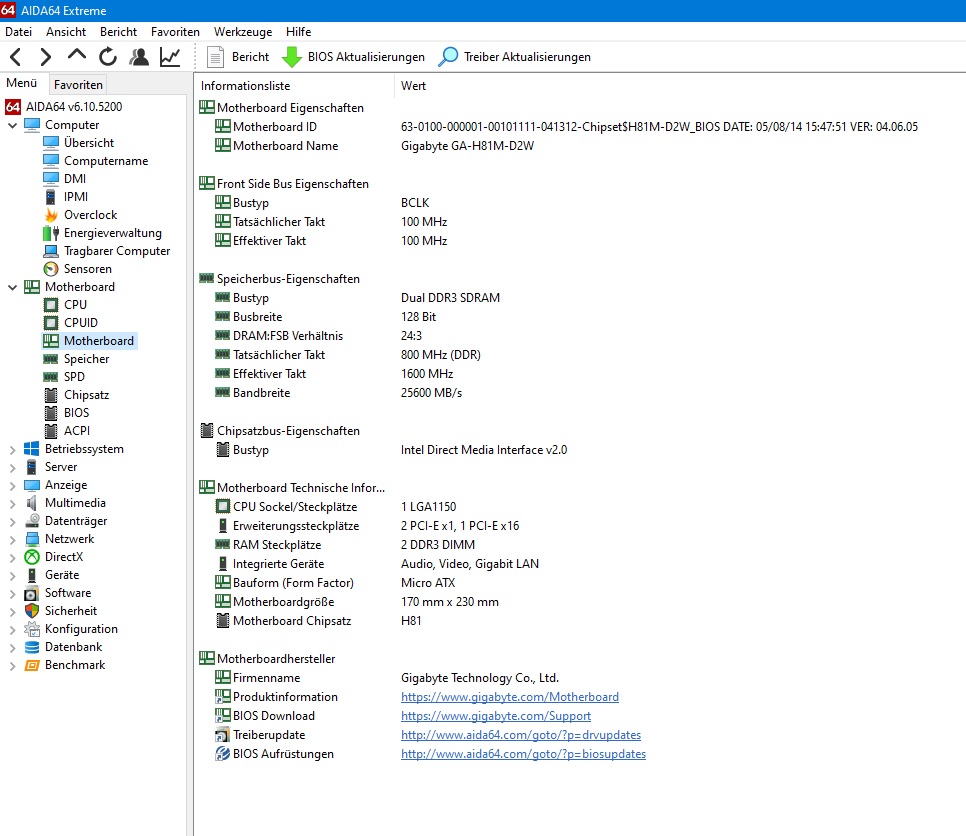Select the AIDA64 v6.10.5200 root item
Viewport: 966px width, 836px height.
(x=64, y=107)
